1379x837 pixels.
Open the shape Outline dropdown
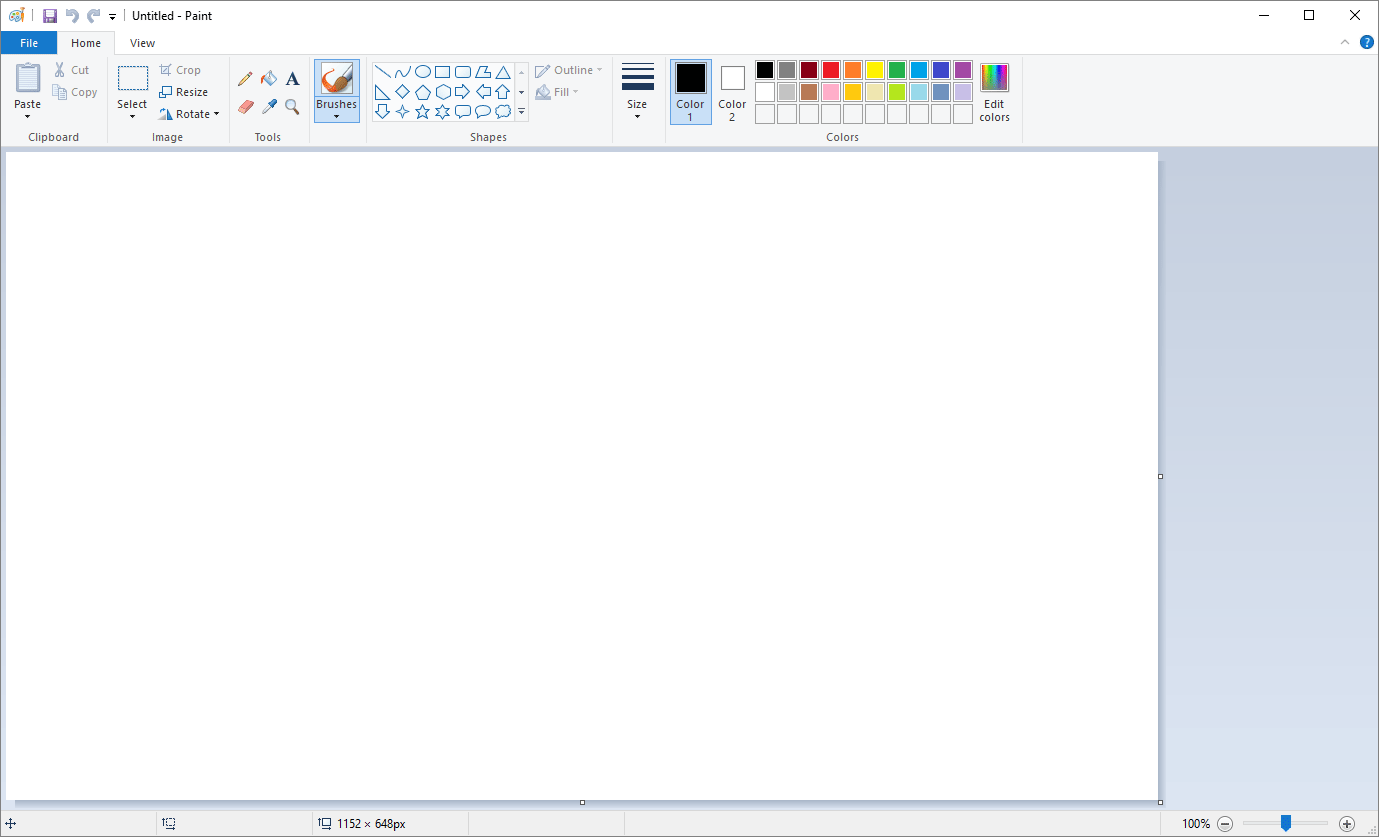[569, 70]
